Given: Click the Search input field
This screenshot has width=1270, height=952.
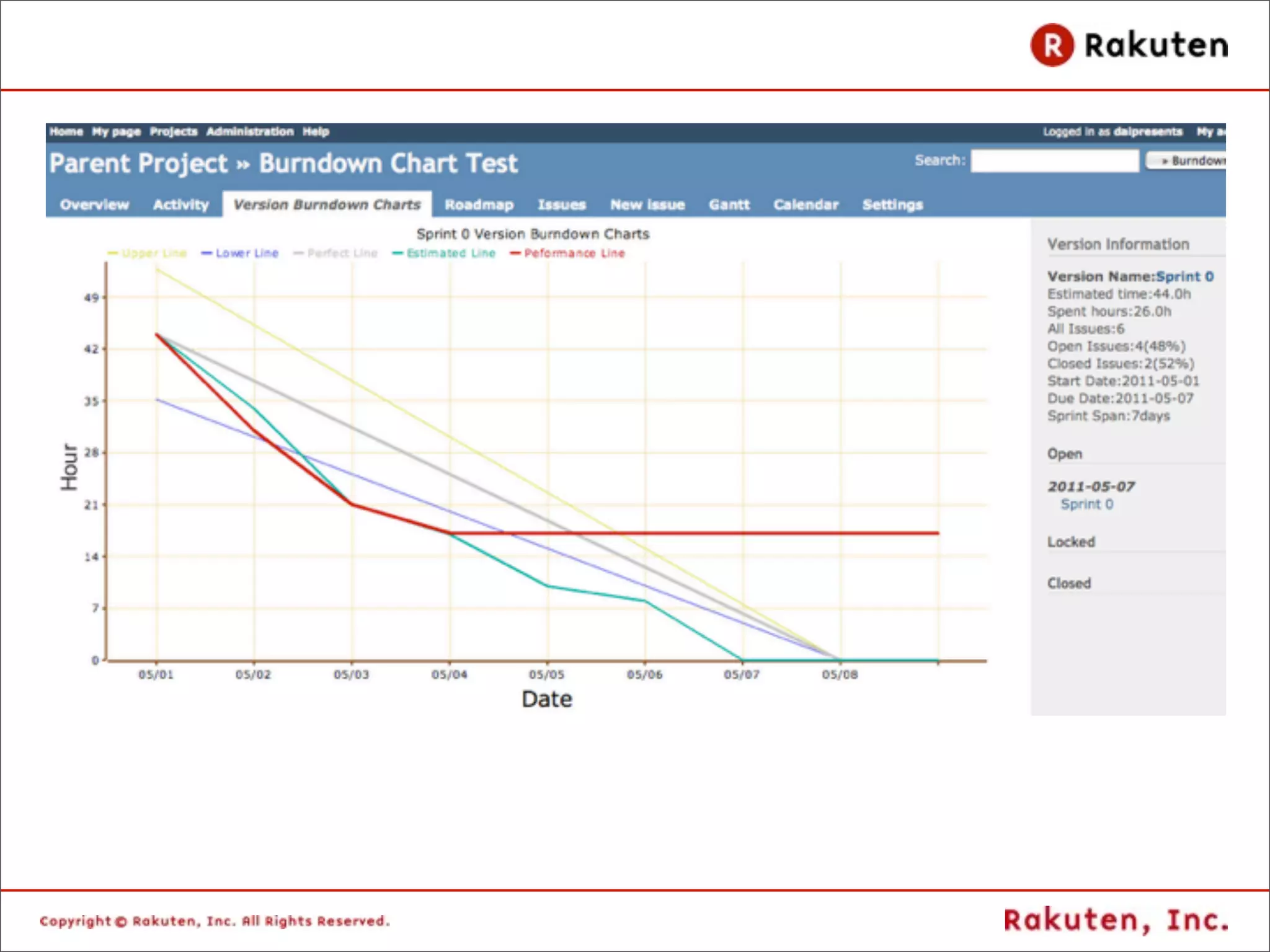Looking at the screenshot, I should (1054, 161).
